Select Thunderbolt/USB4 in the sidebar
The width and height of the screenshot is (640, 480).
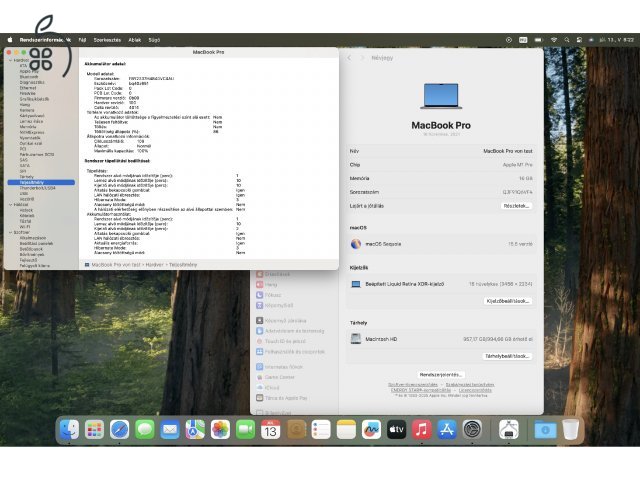38,188
